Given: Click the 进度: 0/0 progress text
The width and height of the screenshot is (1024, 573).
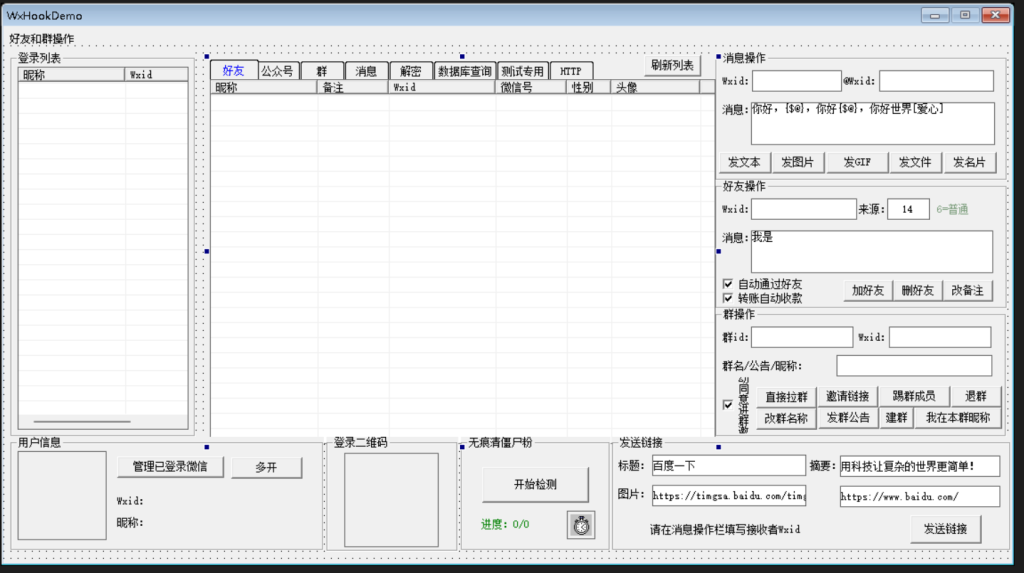Looking at the screenshot, I should (505, 524).
